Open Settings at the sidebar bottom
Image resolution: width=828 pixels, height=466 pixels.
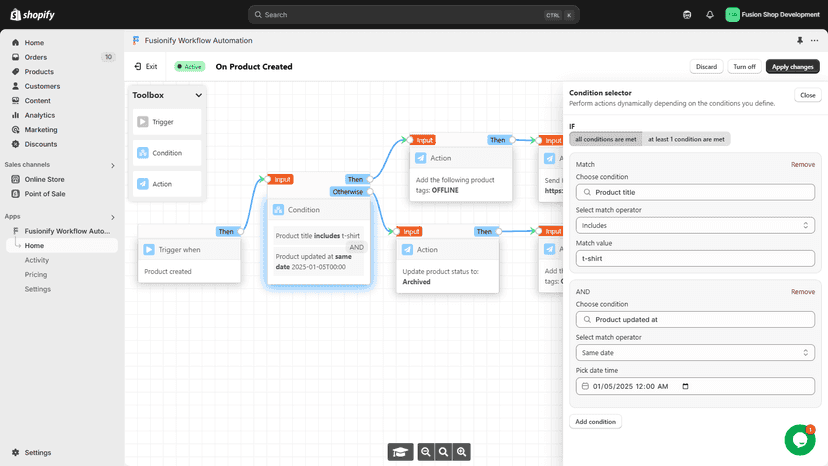click(x=37, y=452)
